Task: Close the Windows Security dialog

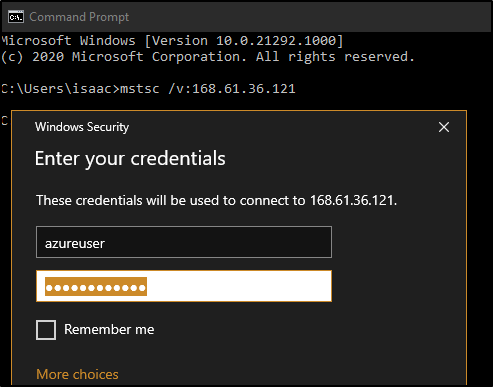Action: [x=444, y=127]
